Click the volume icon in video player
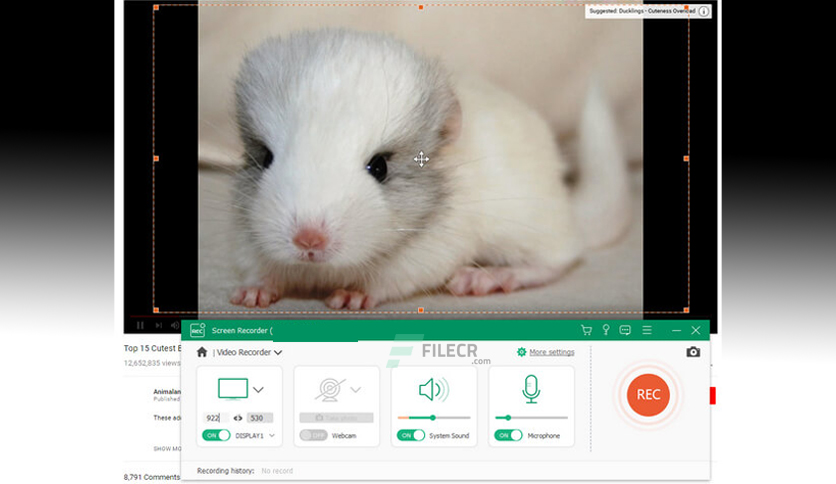The height and width of the screenshot is (484, 836). coord(174,325)
